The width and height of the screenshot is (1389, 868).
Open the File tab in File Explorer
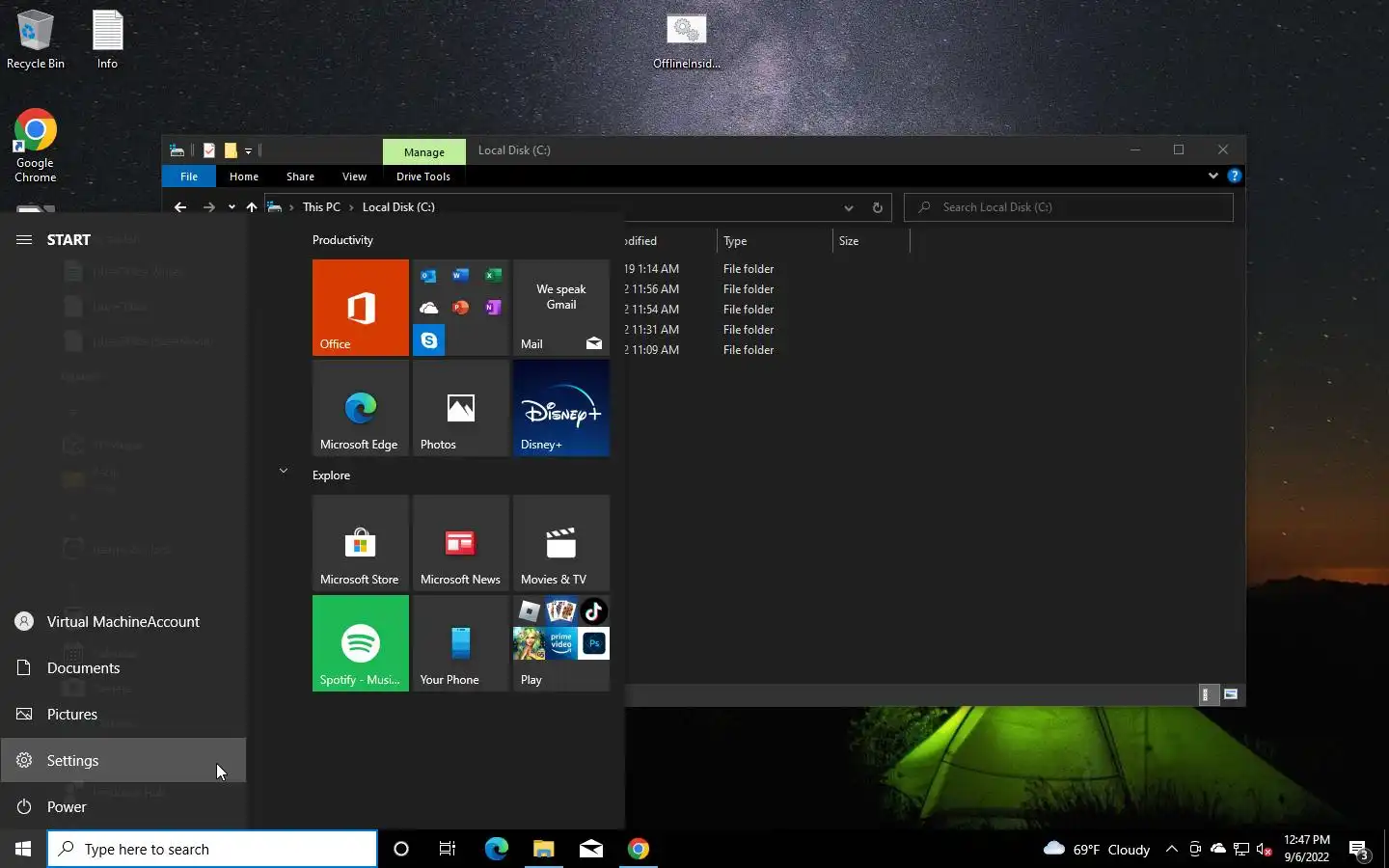[189, 176]
